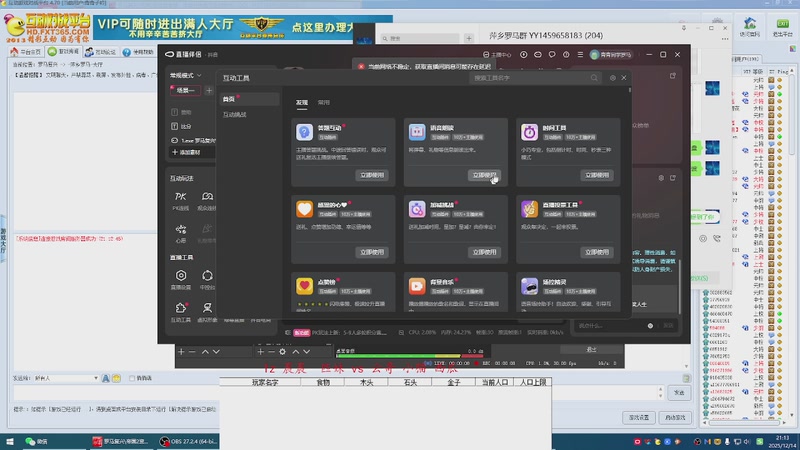Viewport: 800px width, 450px height.
Task: Open the 时间工具 stopwatch icon
Action: [x=529, y=132]
